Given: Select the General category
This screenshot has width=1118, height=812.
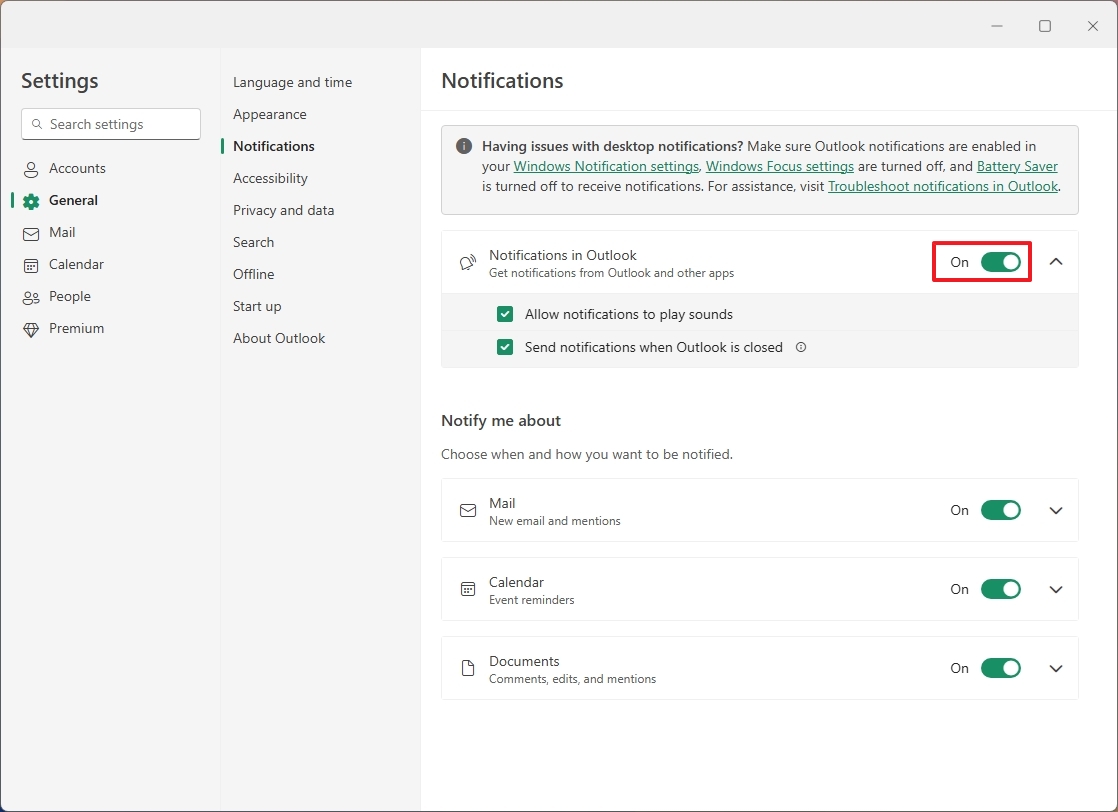Looking at the screenshot, I should coord(73,200).
